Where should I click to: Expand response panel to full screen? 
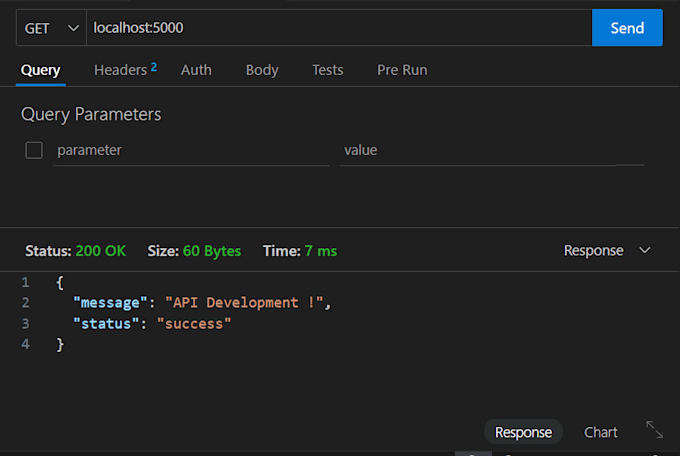tap(654, 430)
